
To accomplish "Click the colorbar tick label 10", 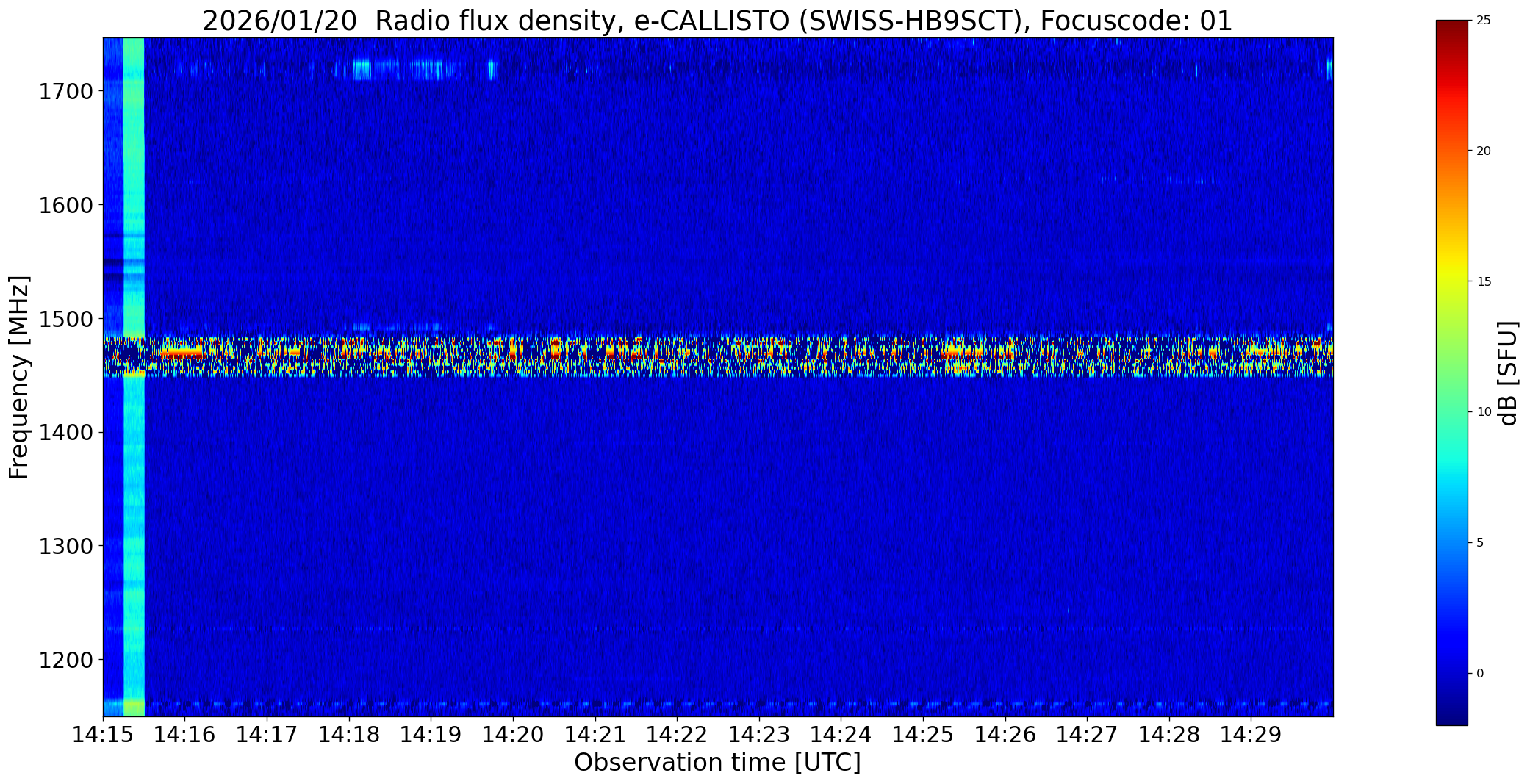I will (x=1484, y=412).
